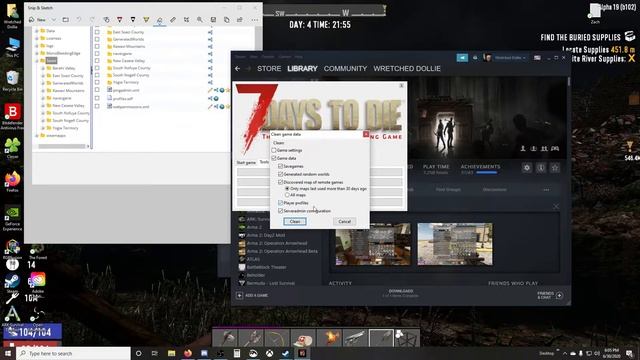Open the See more ellipsis menu
This screenshot has width=640, height=360.
(x=255, y=20)
